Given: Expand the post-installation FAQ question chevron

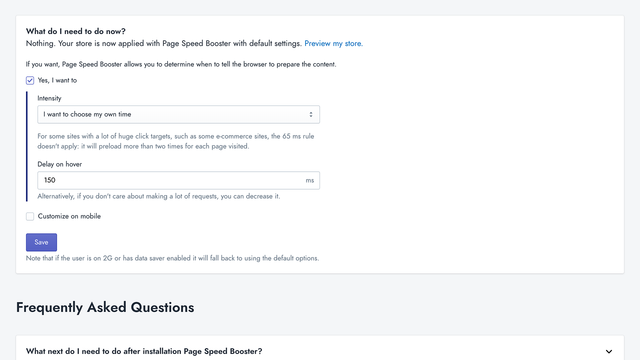Looking at the screenshot, I should coord(609,351).
